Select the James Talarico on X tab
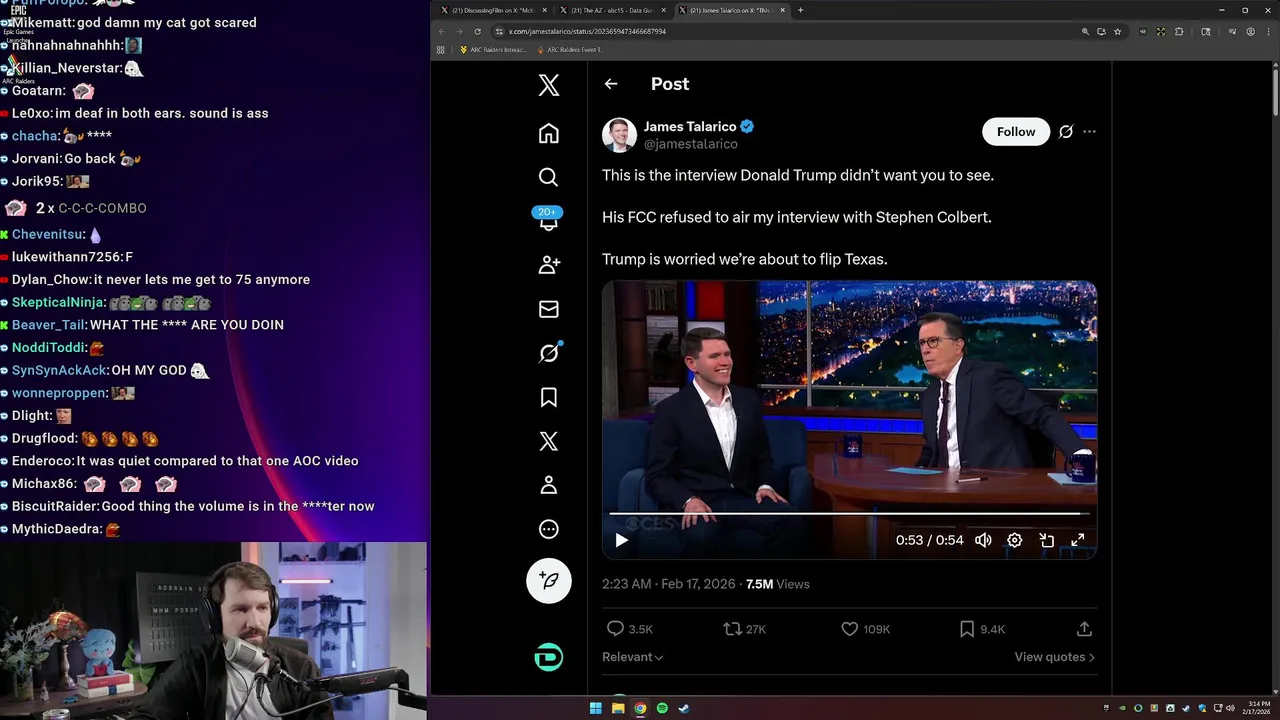This screenshot has height=720, width=1280. (731, 10)
